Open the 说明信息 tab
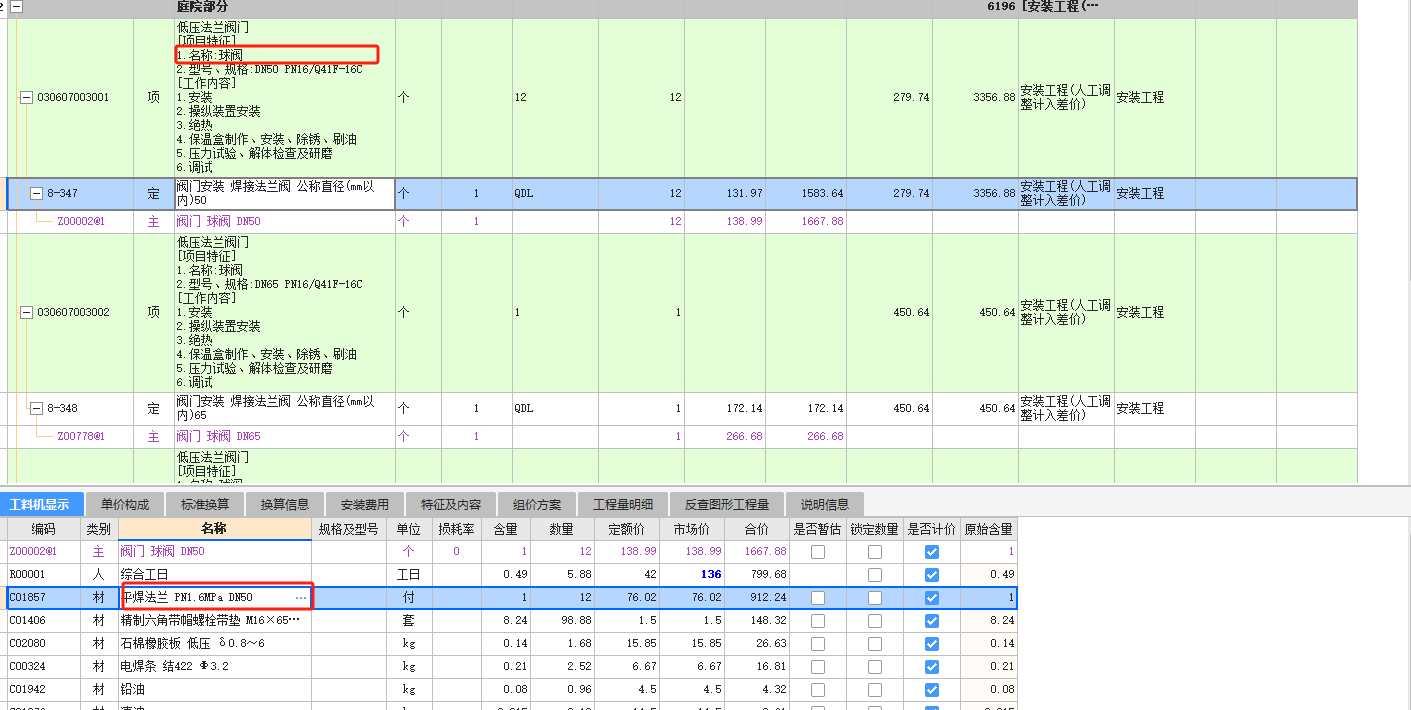The height and width of the screenshot is (710, 1411). [x=825, y=504]
